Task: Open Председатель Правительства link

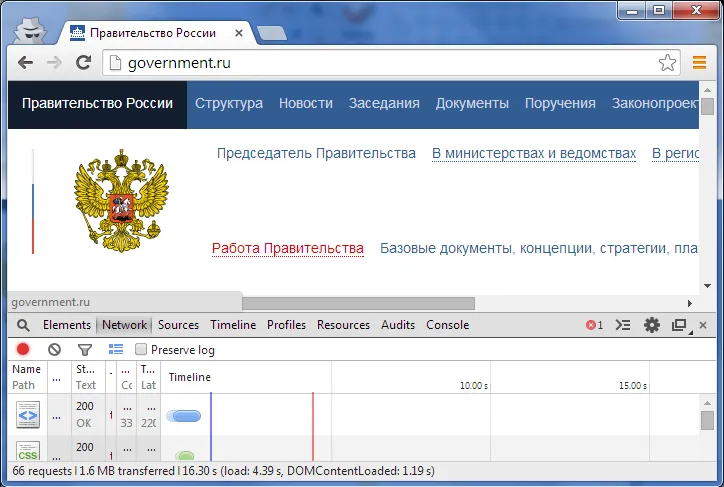Action: point(316,153)
